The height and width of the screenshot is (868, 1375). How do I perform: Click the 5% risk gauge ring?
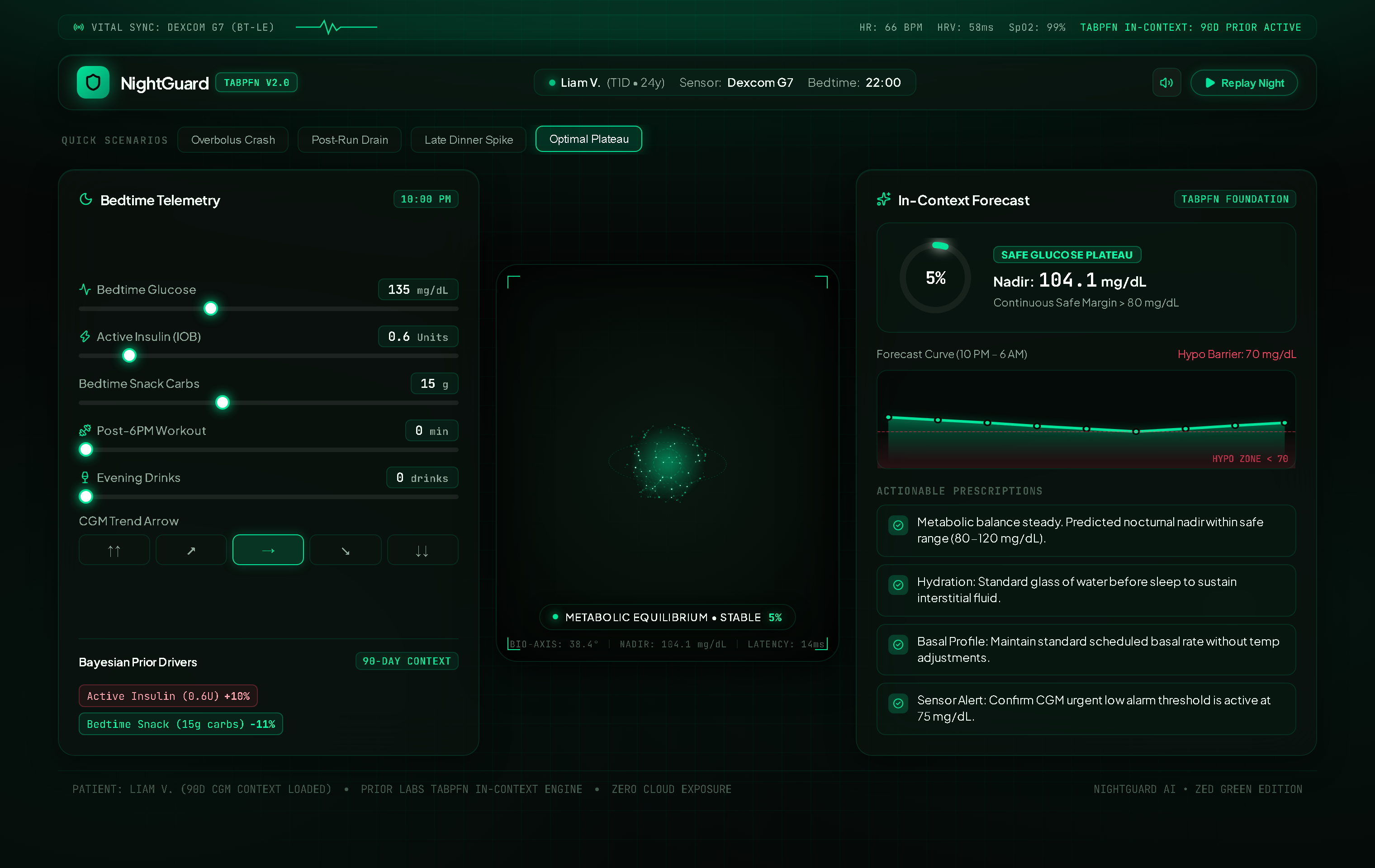(935, 277)
